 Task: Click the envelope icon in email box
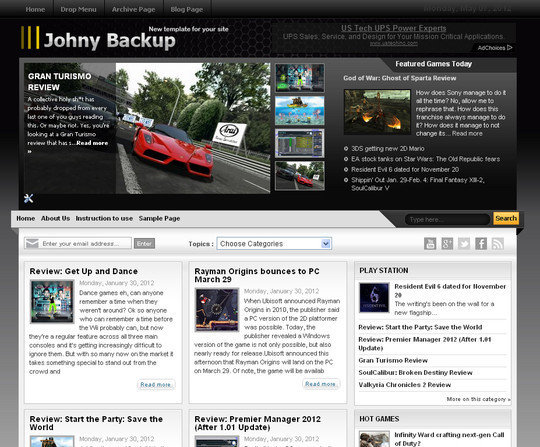click(32, 243)
